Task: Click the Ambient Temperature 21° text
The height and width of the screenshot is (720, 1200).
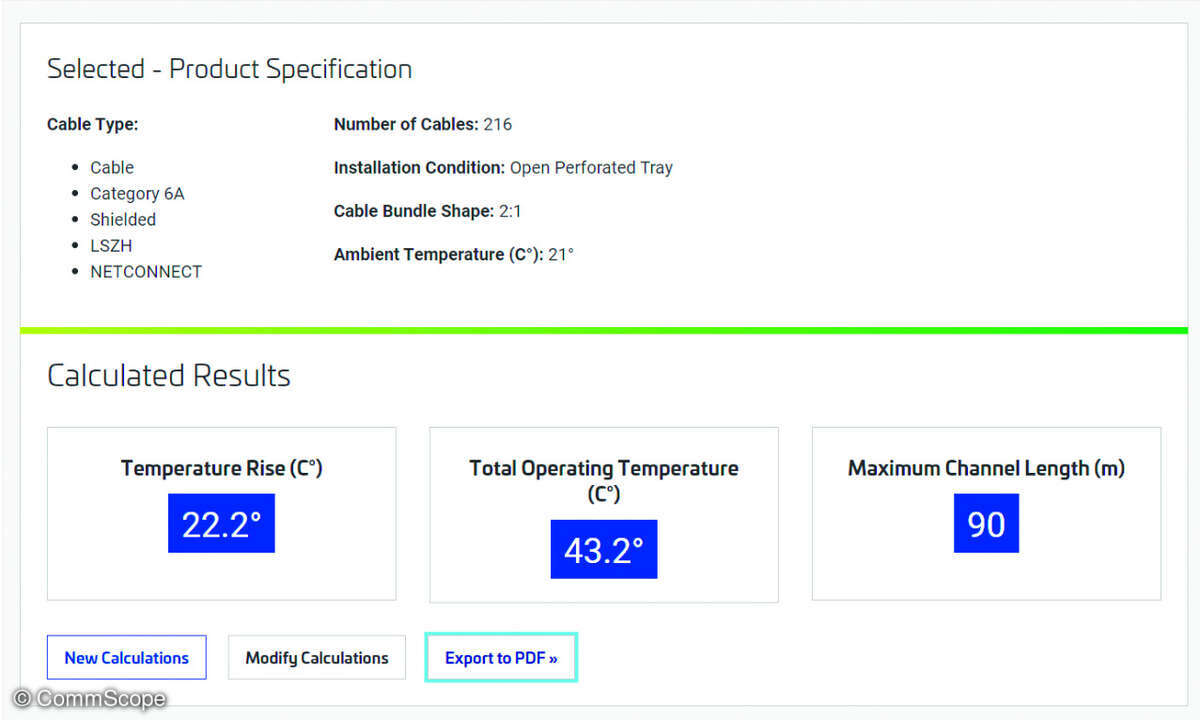Action: tap(453, 254)
